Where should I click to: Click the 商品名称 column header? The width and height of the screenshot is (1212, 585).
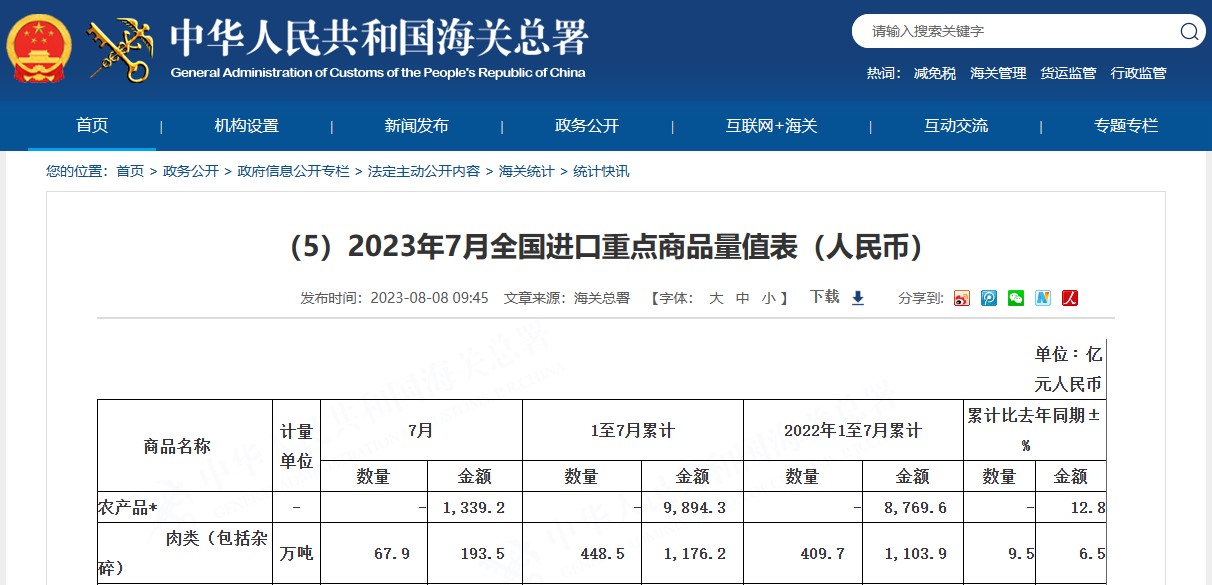coord(177,446)
